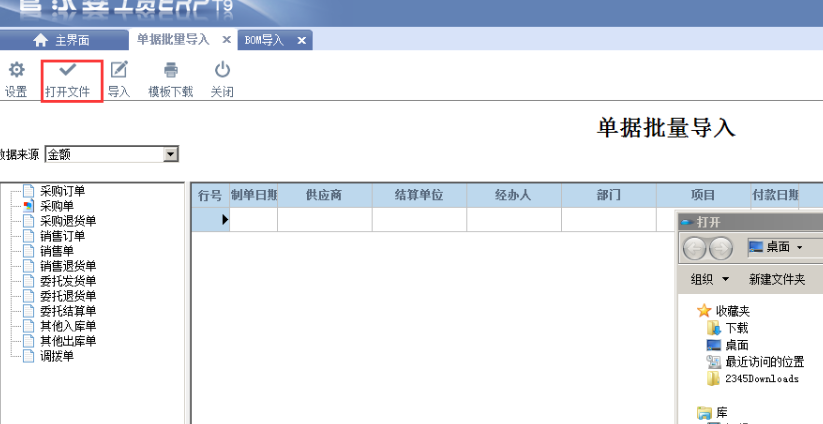823x424 pixels.
Task: Click the empty 经办人 cell in first row
Action: coord(514,219)
